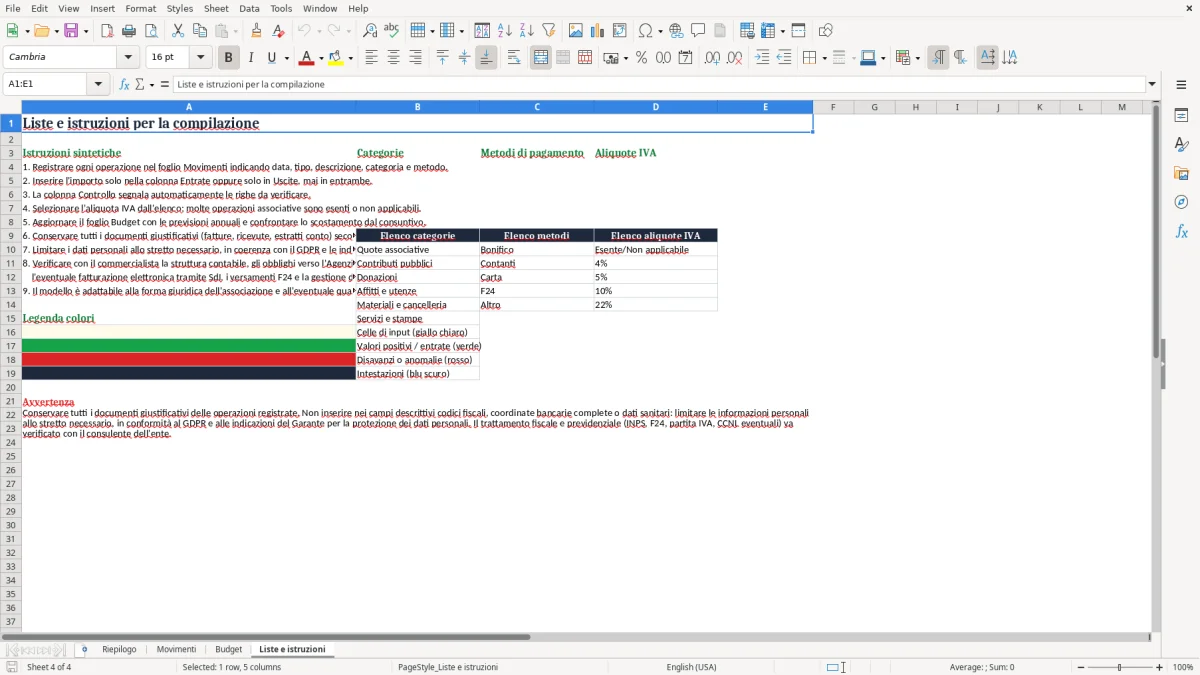Run the spelling check

pyautogui.click(x=392, y=31)
